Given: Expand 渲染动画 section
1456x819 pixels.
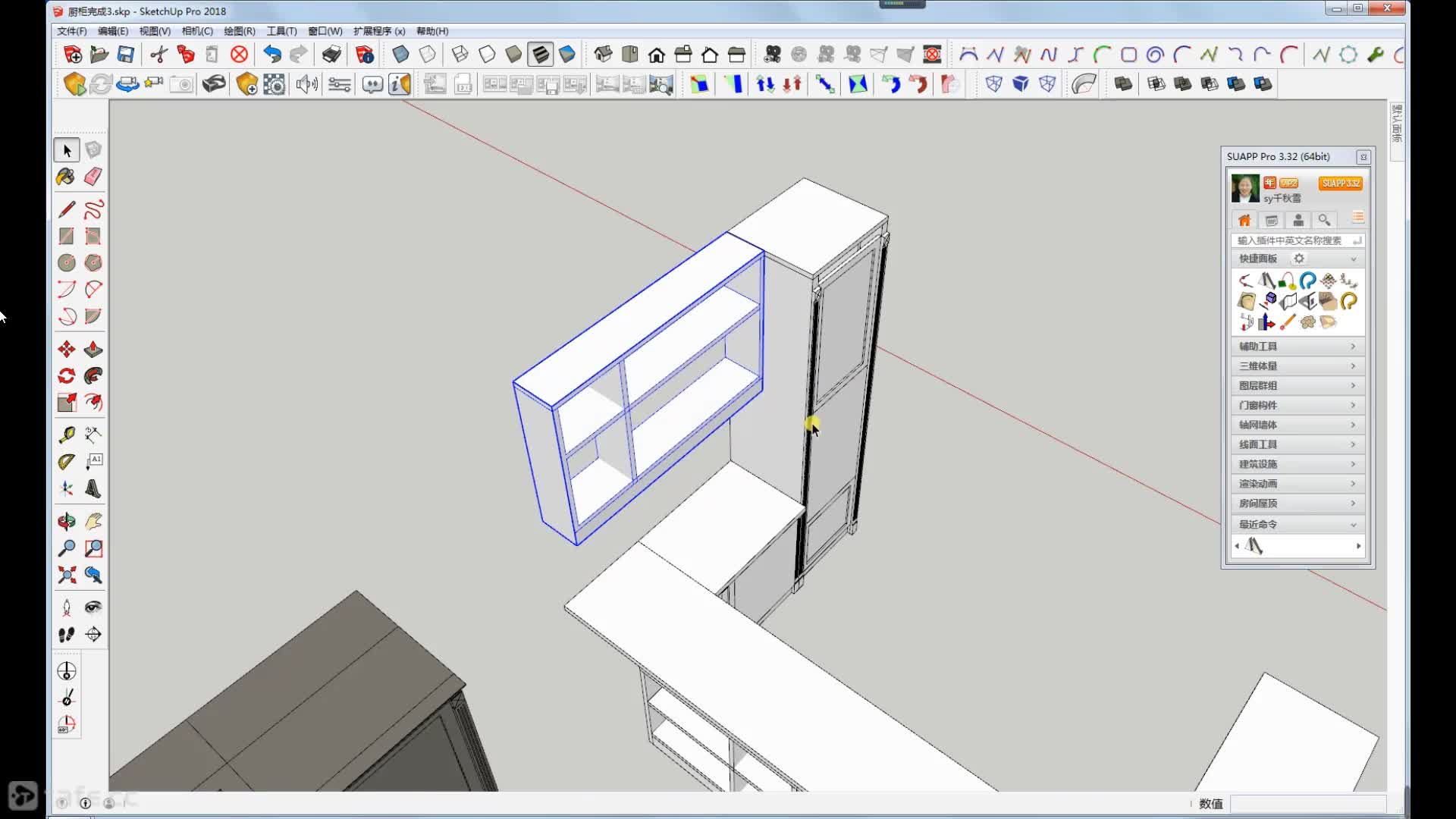Looking at the screenshot, I should 1298,484.
